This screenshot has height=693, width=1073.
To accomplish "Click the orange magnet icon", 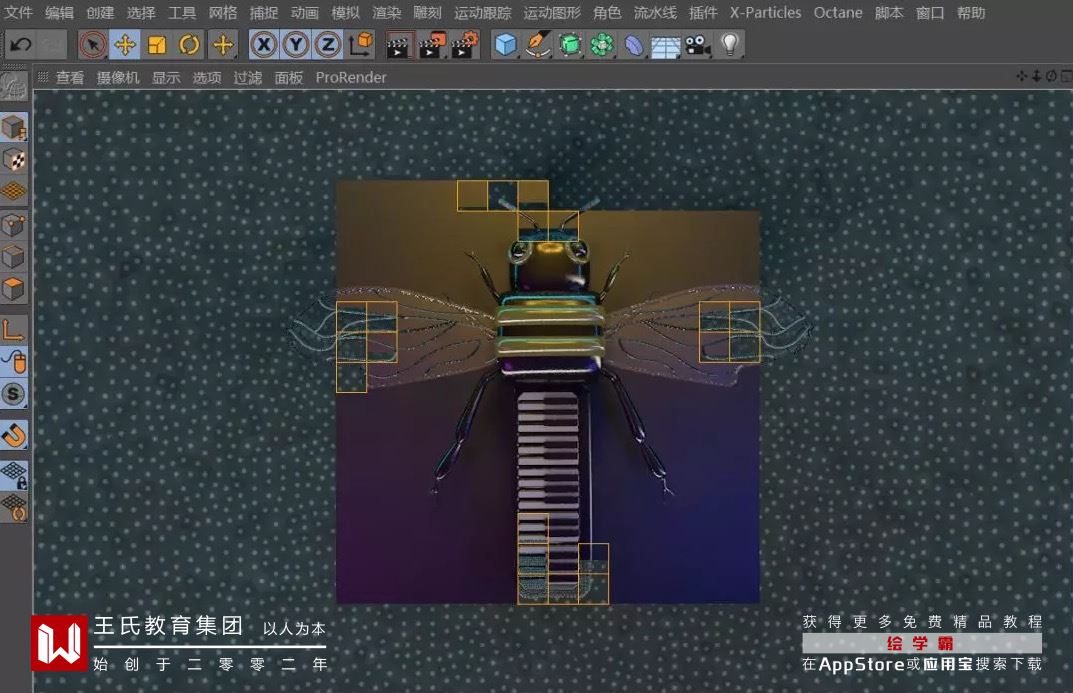I will [x=14, y=435].
